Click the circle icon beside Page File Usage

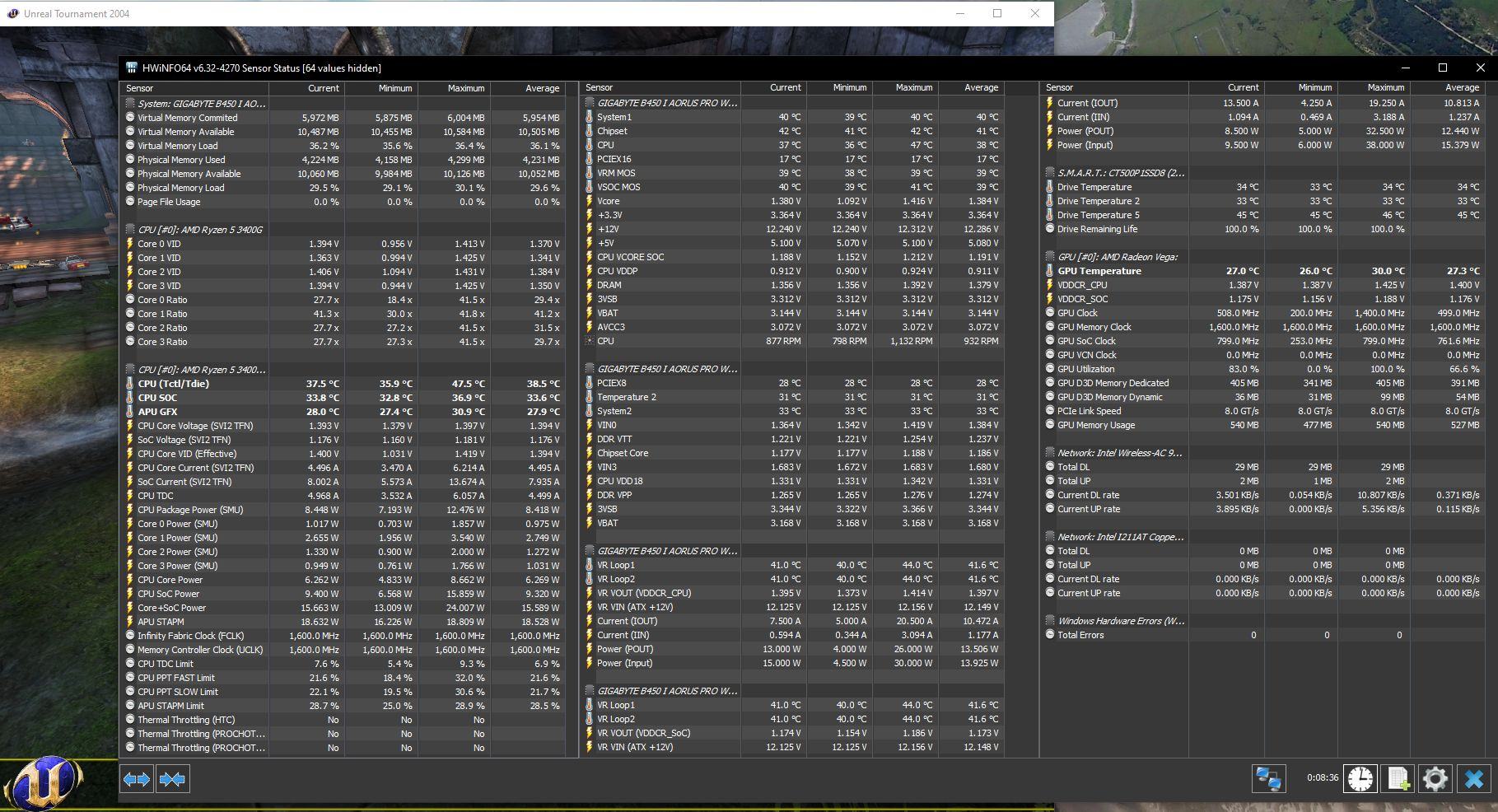[130, 202]
